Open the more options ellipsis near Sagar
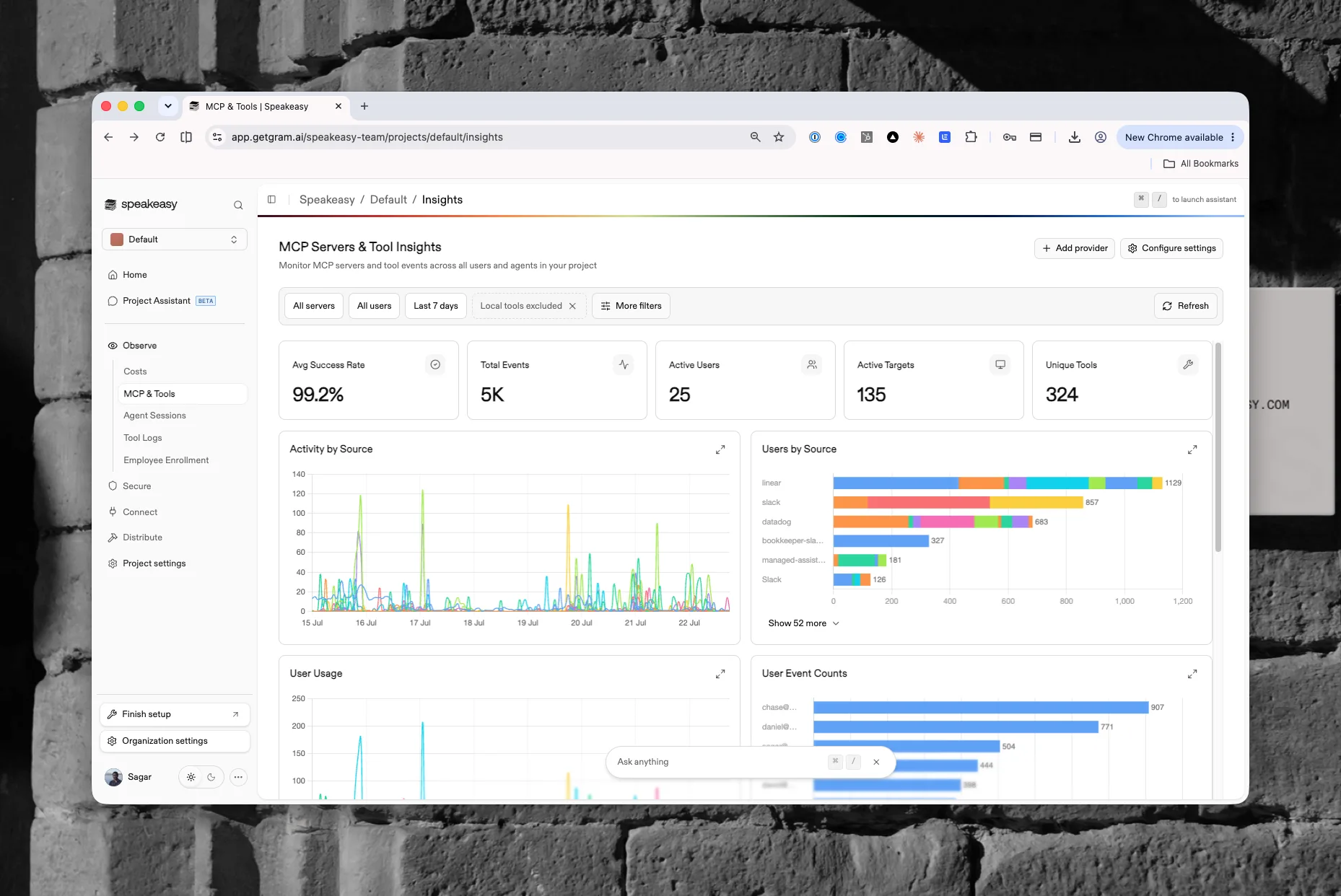1341x896 pixels. (238, 777)
